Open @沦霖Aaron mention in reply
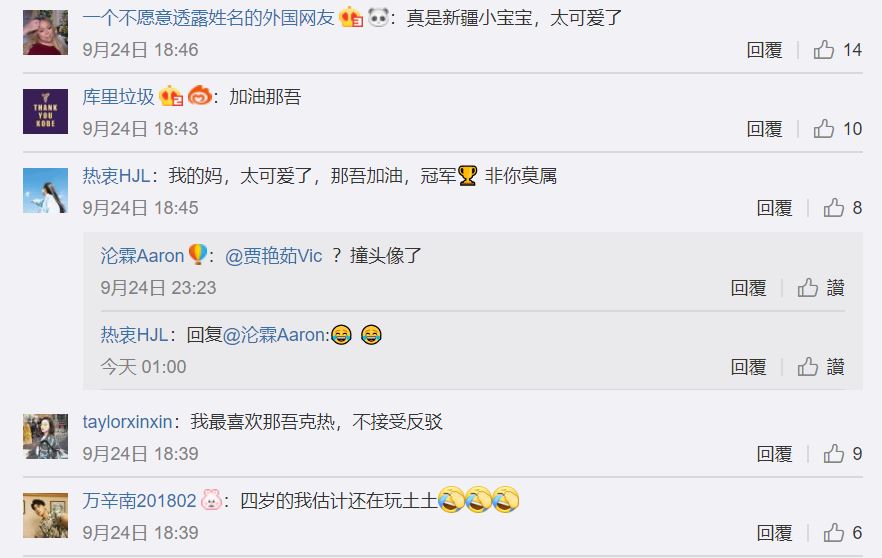 click(276, 335)
